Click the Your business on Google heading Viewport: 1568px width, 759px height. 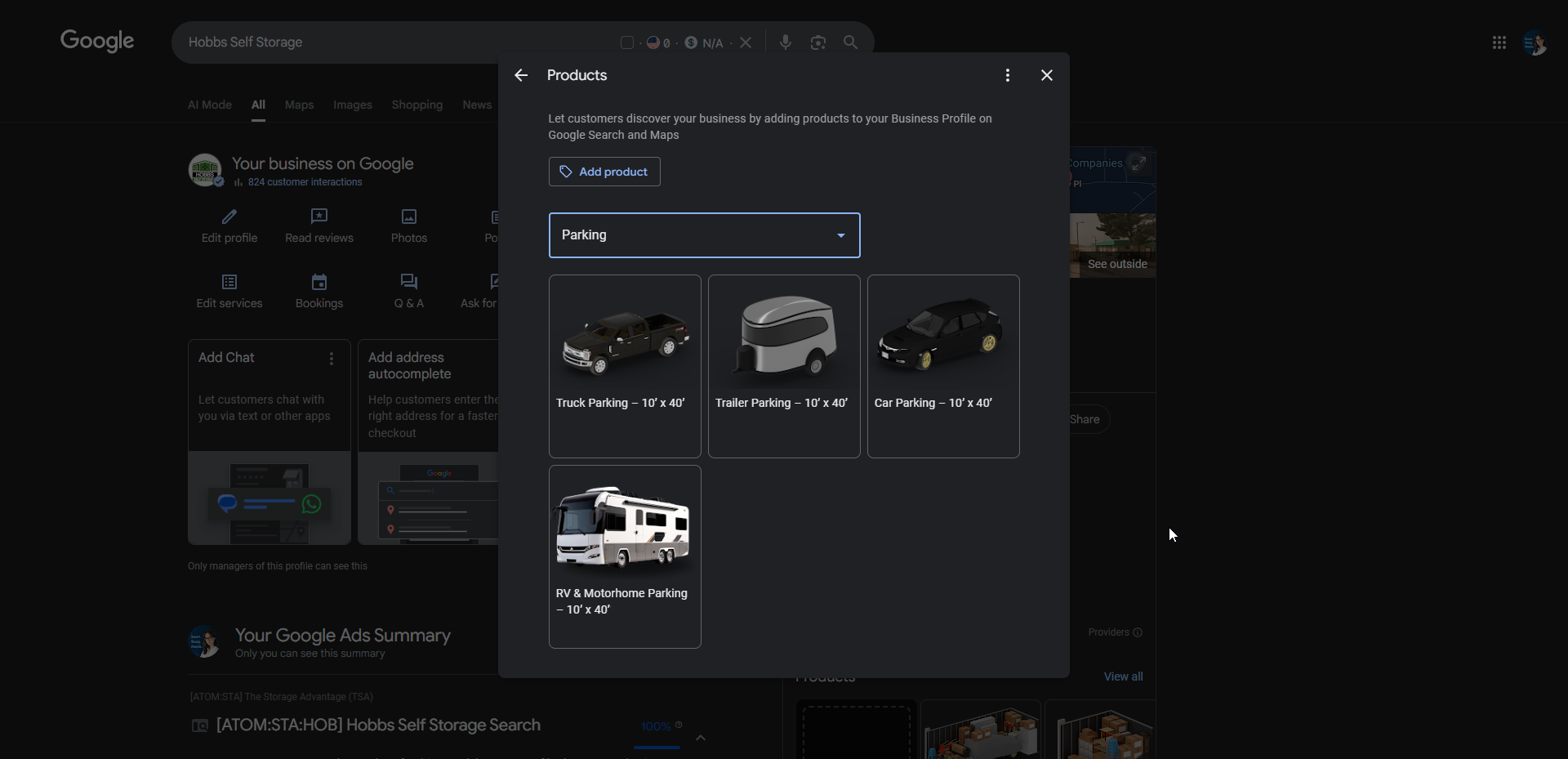[323, 164]
